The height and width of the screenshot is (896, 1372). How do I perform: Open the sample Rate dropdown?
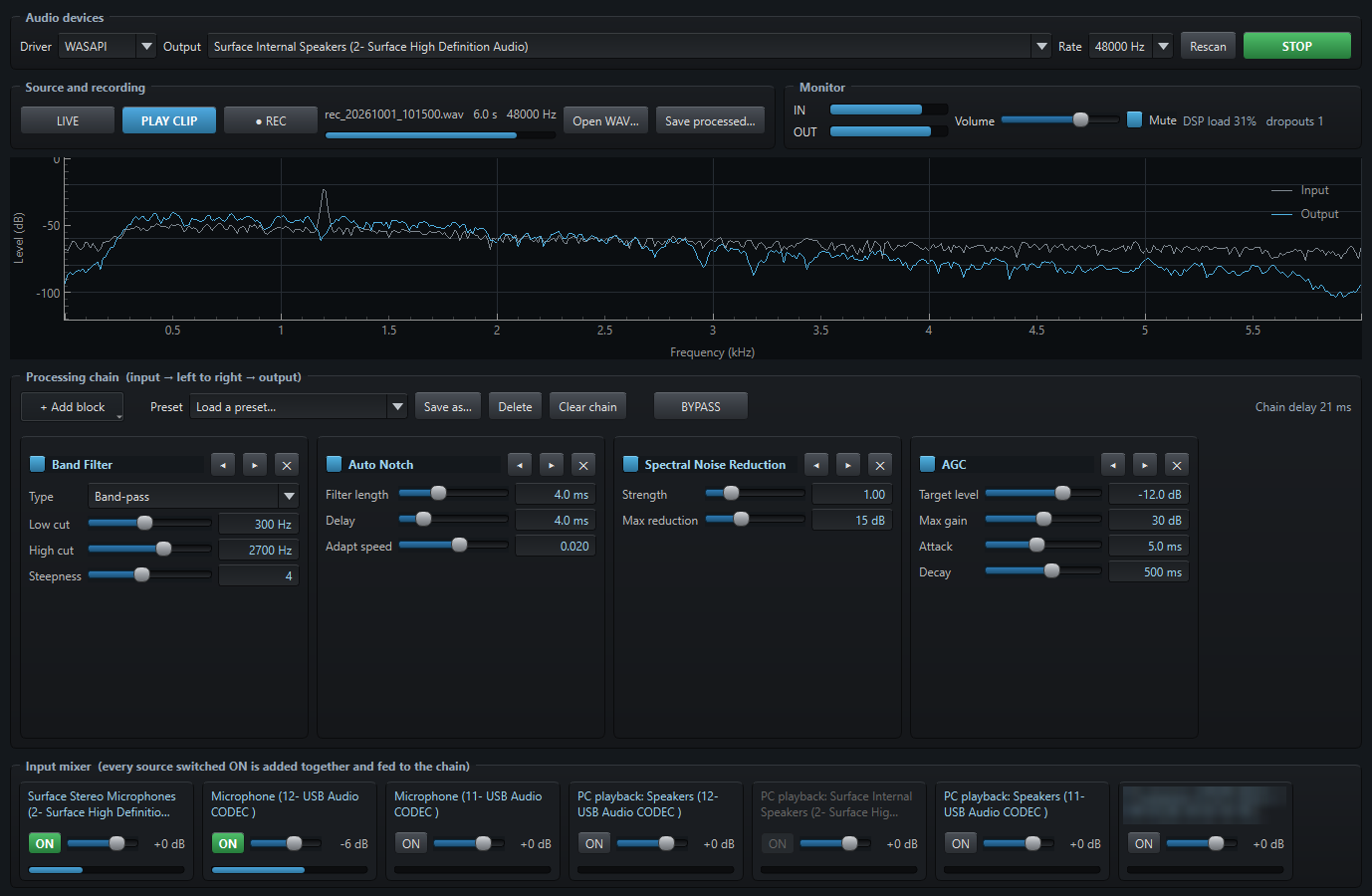[1131, 46]
